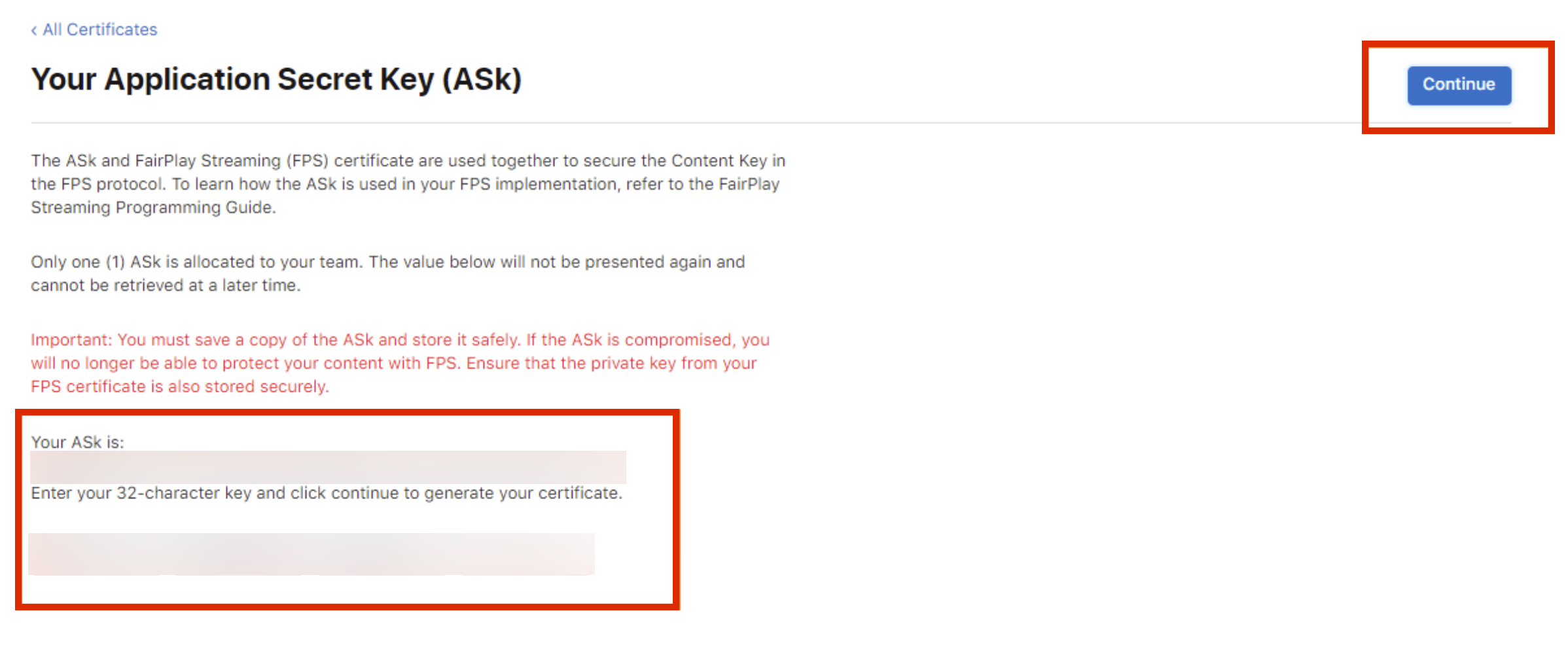
Task: Click the blurred ASk value under "Your ASk is:"
Action: click(x=327, y=467)
